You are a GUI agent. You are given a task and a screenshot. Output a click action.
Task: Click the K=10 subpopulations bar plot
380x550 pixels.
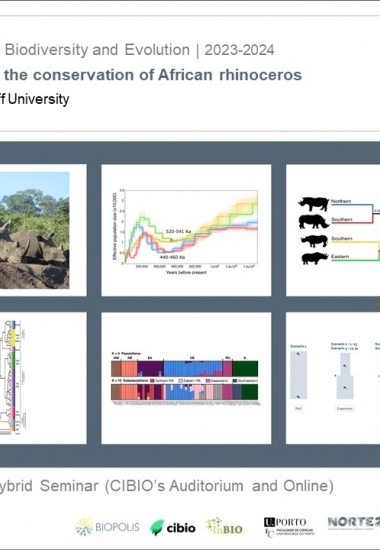[x=185, y=392]
